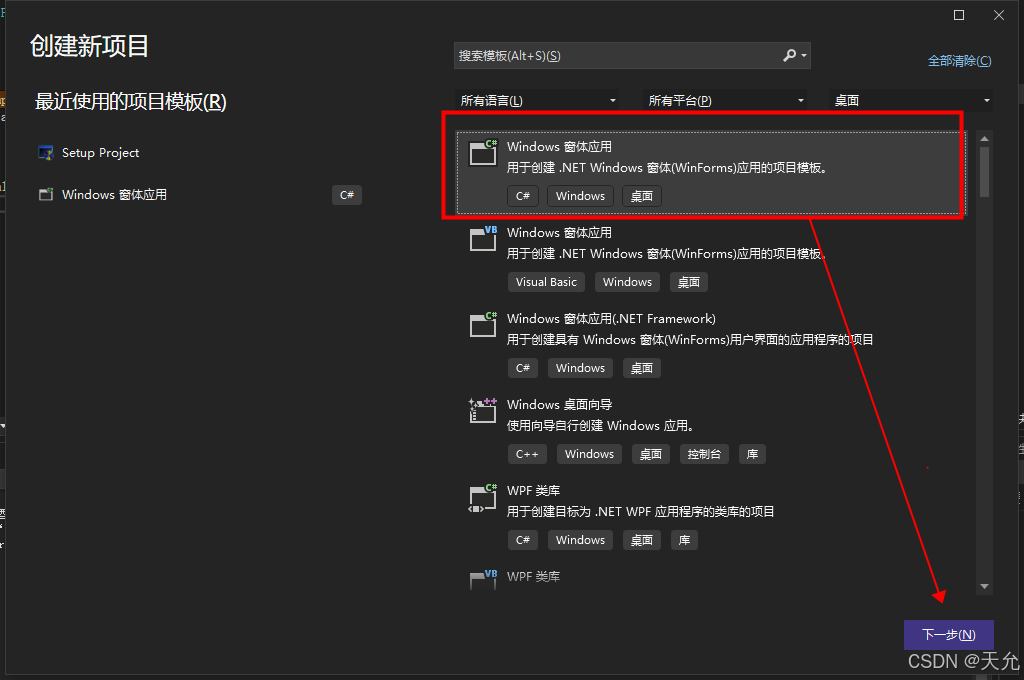The width and height of the screenshot is (1024, 680).
Task: Click the C# WPF 类库 template icon
Action: tap(483, 498)
